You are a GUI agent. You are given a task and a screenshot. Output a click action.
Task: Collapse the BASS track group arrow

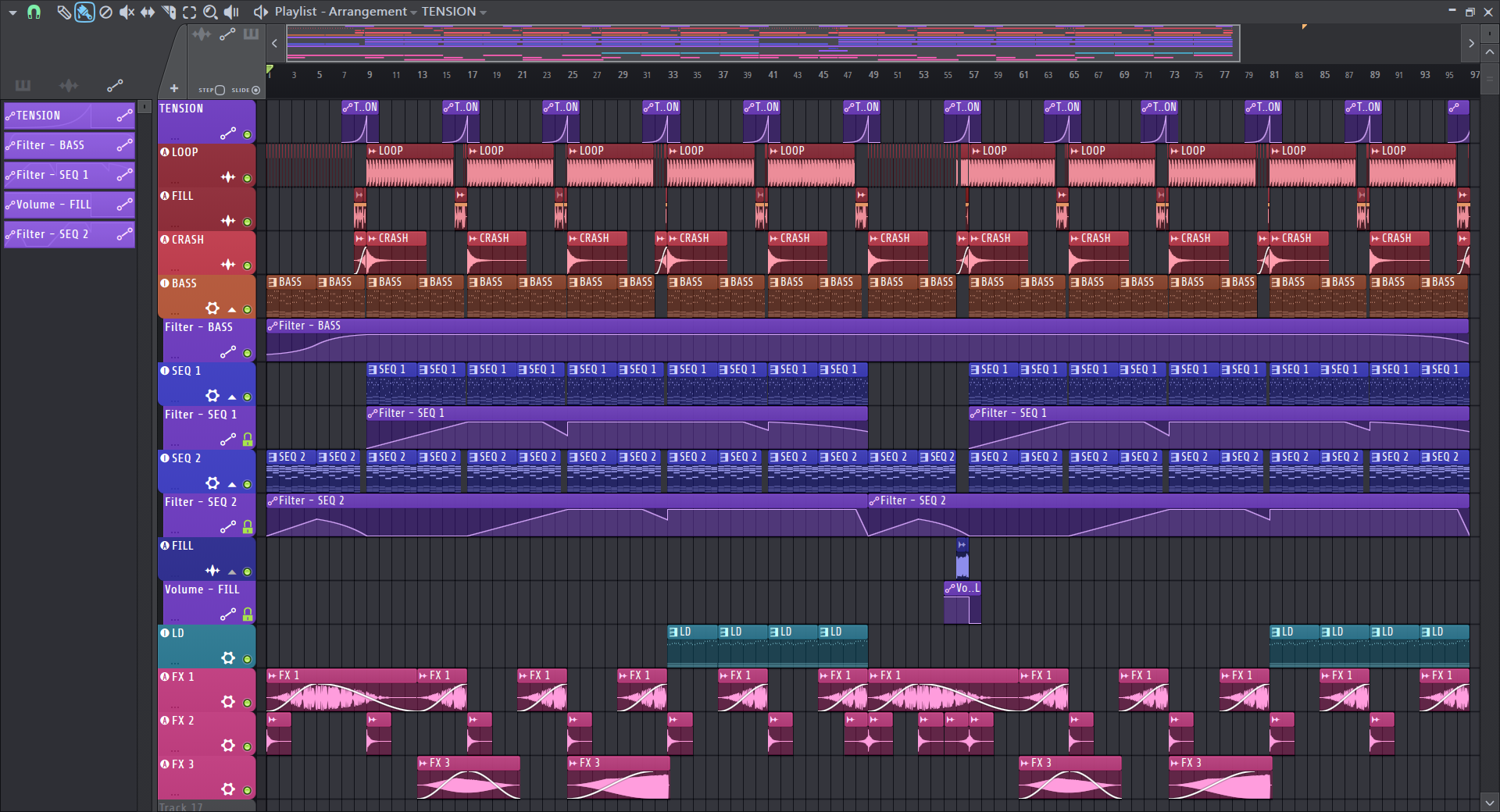click(x=232, y=310)
